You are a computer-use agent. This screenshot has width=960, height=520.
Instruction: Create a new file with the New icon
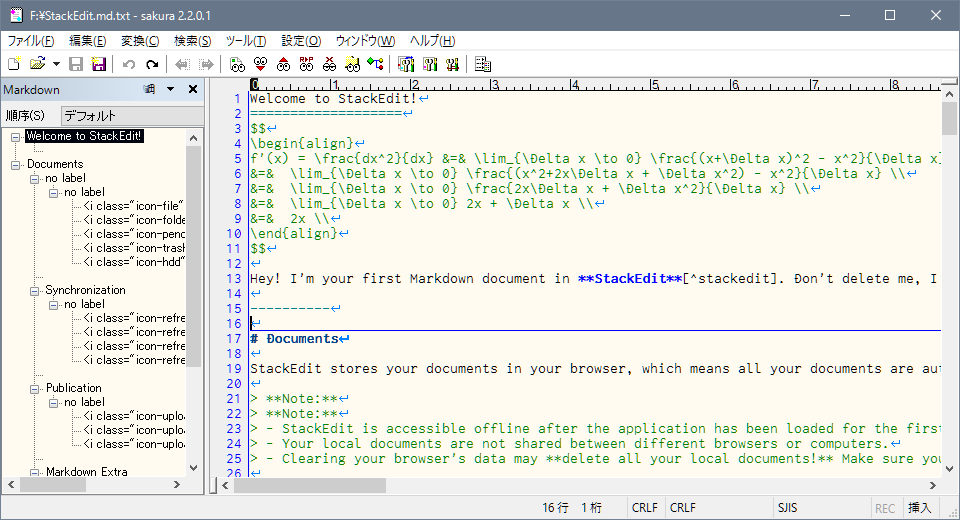14,64
